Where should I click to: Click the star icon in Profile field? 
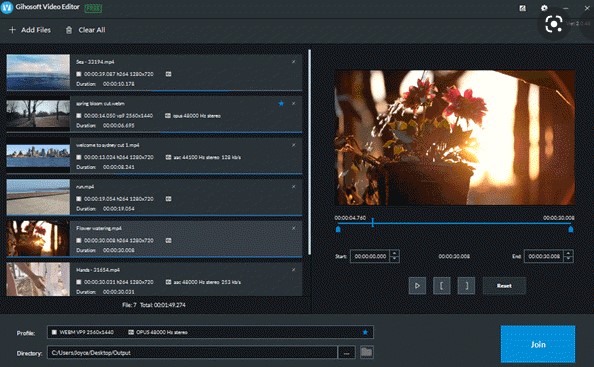pyautogui.click(x=365, y=332)
